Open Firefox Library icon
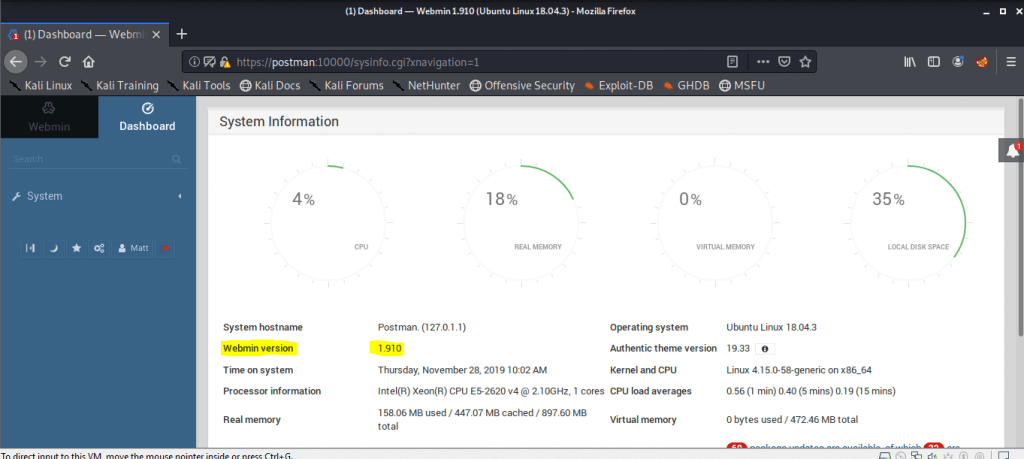1024x459 pixels. (910, 62)
